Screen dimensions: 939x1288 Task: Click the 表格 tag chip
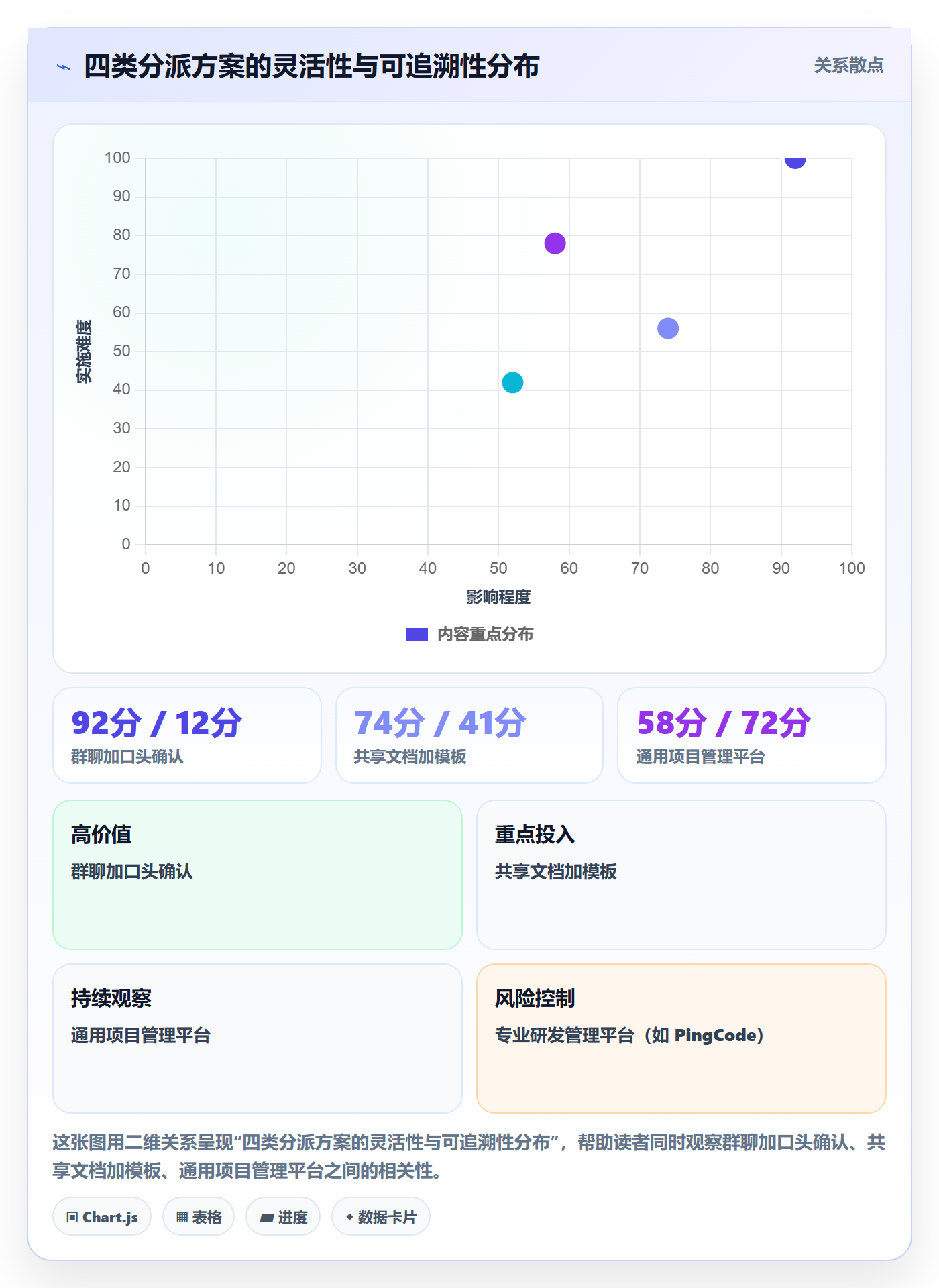click(x=199, y=1217)
